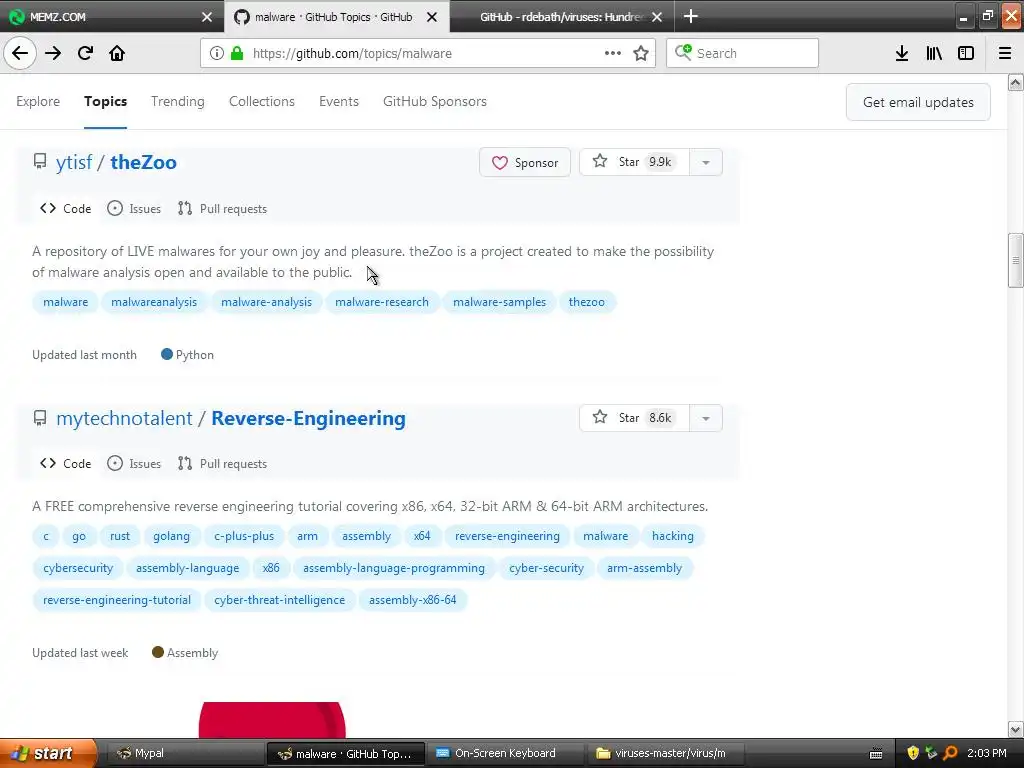
Task: Open the cyber-threat-intelligence topic tag
Action: pyautogui.click(x=280, y=600)
